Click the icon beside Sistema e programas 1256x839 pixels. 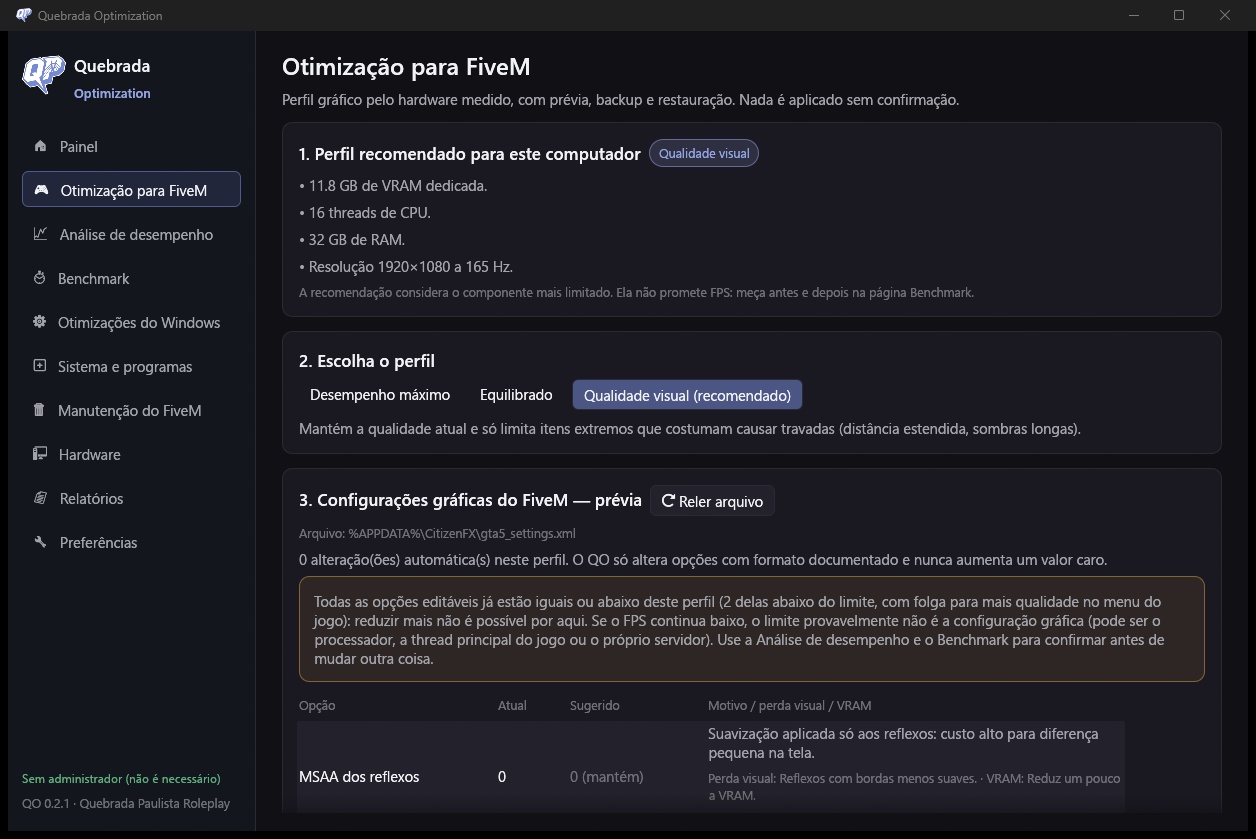tap(40, 366)
